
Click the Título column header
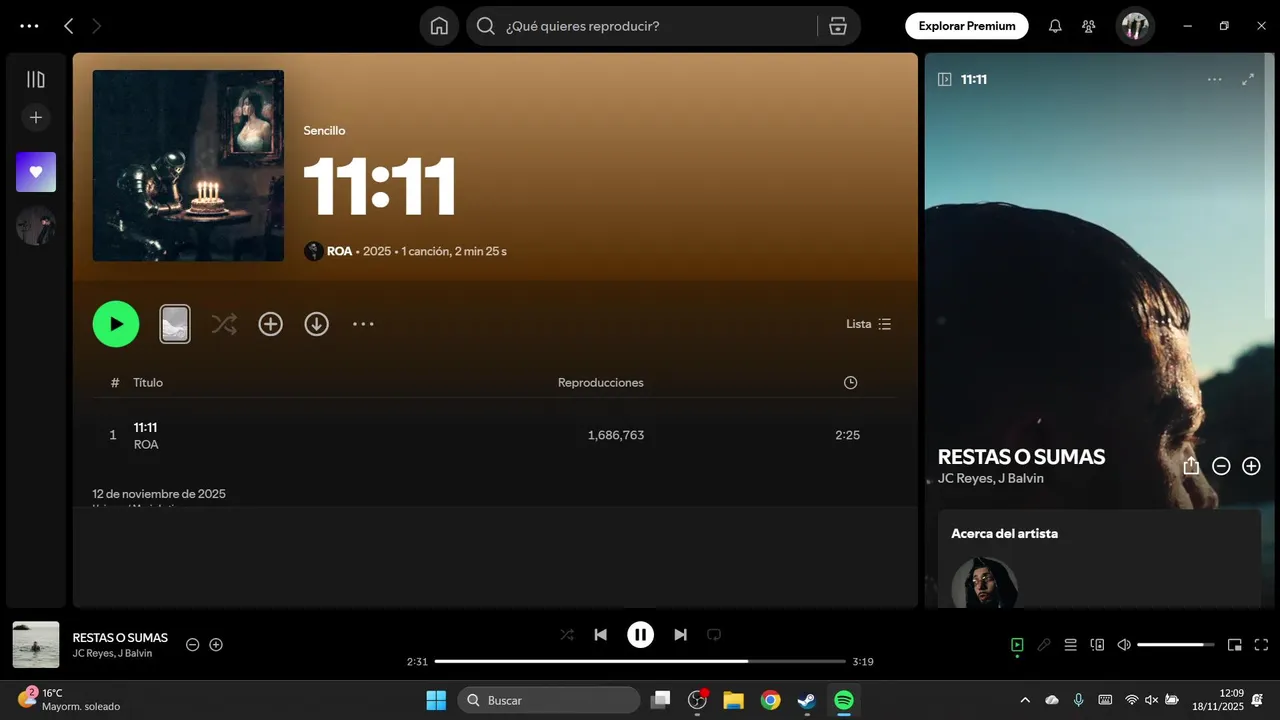148,382
